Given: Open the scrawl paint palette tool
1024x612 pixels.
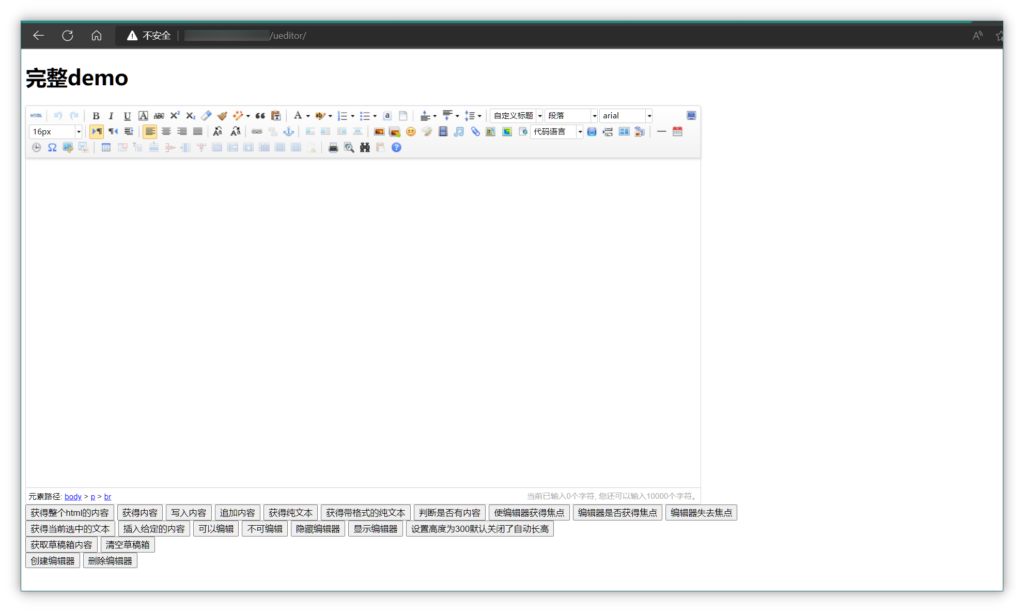Looking at the screenshot, I should coord(426,131).
